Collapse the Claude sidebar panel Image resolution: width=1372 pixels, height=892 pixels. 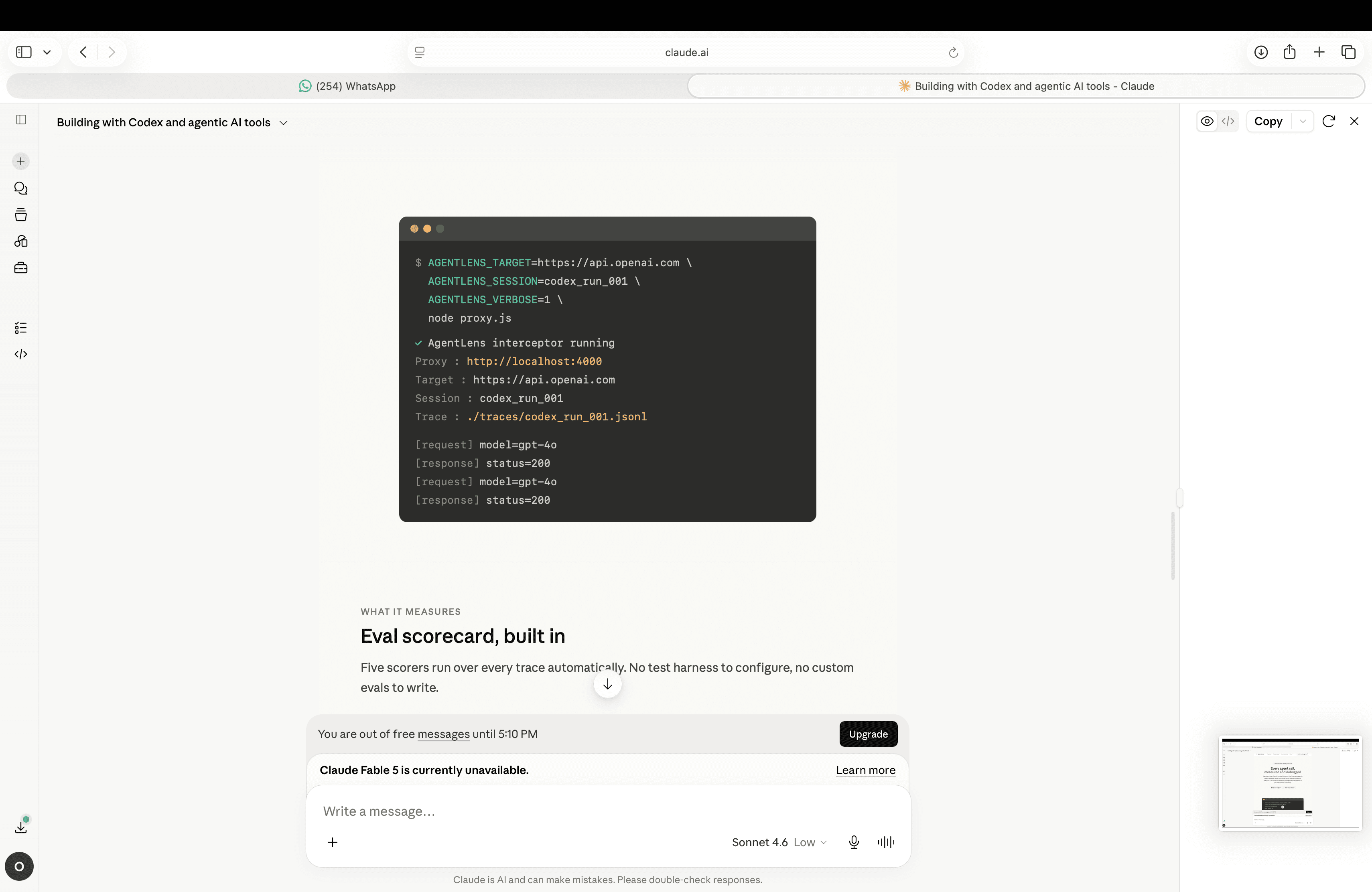pos(21,120)
